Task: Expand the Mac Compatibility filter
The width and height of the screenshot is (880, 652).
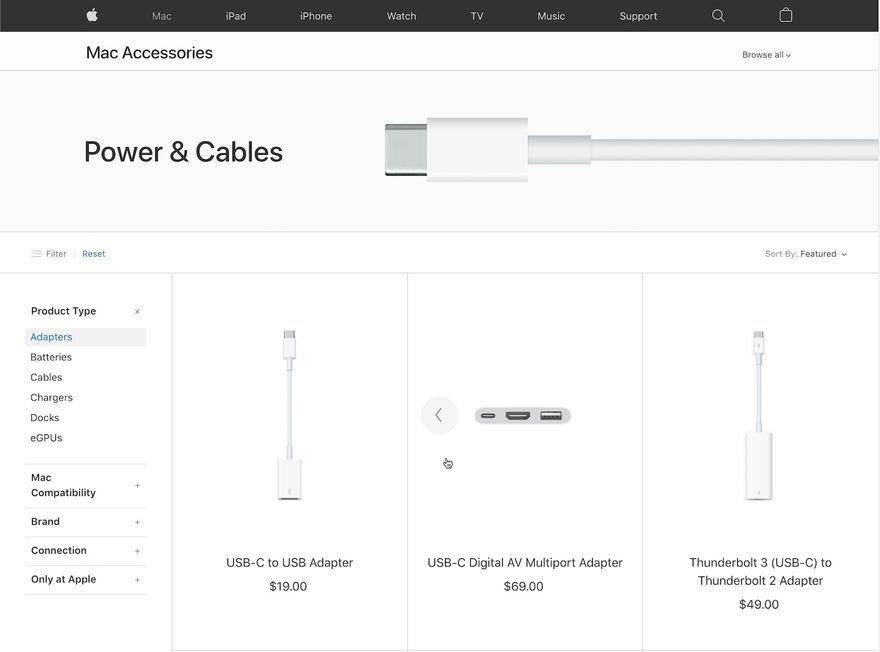Action: (x=85, y=485)
